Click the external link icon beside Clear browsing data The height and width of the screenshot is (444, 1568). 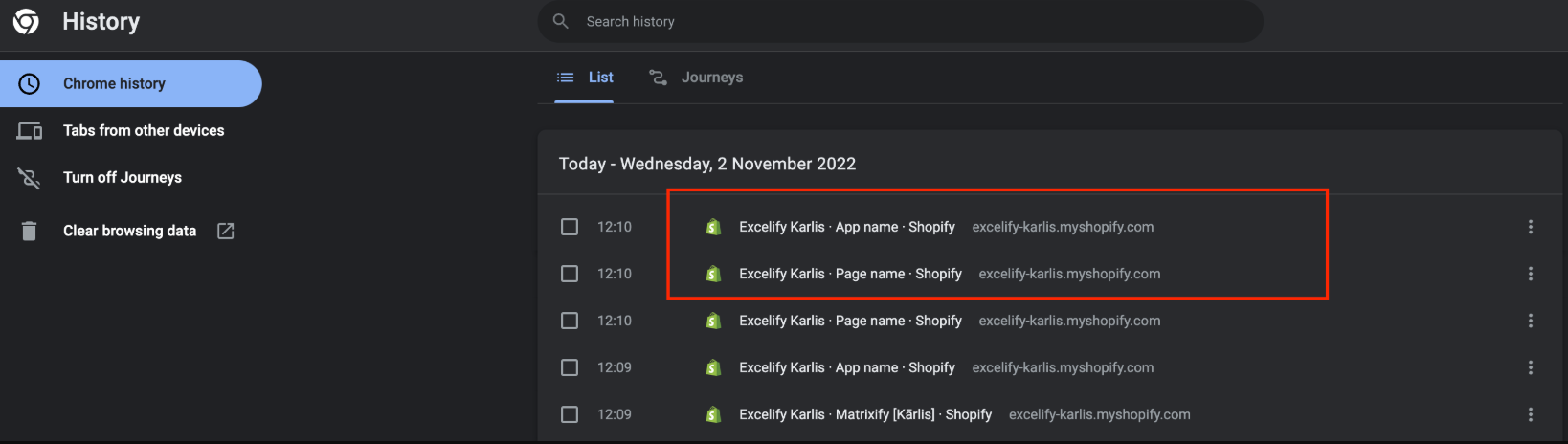click(x=226, y=231)
